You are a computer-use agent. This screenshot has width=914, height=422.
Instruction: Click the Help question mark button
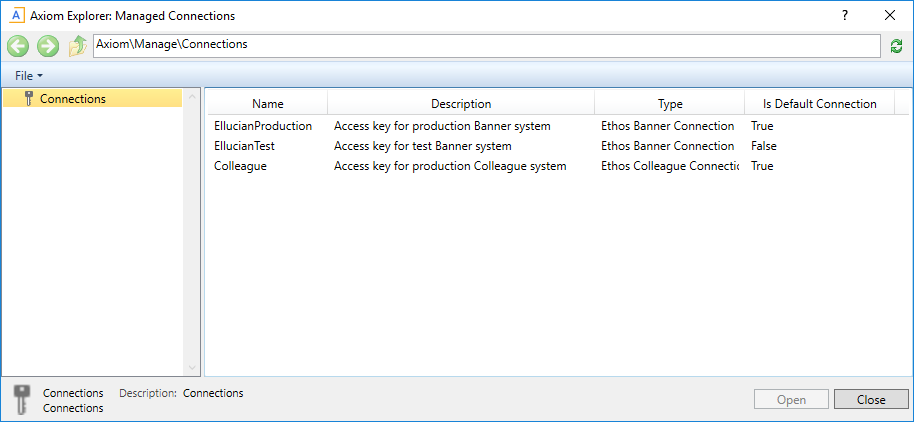[x=844, y=15]
